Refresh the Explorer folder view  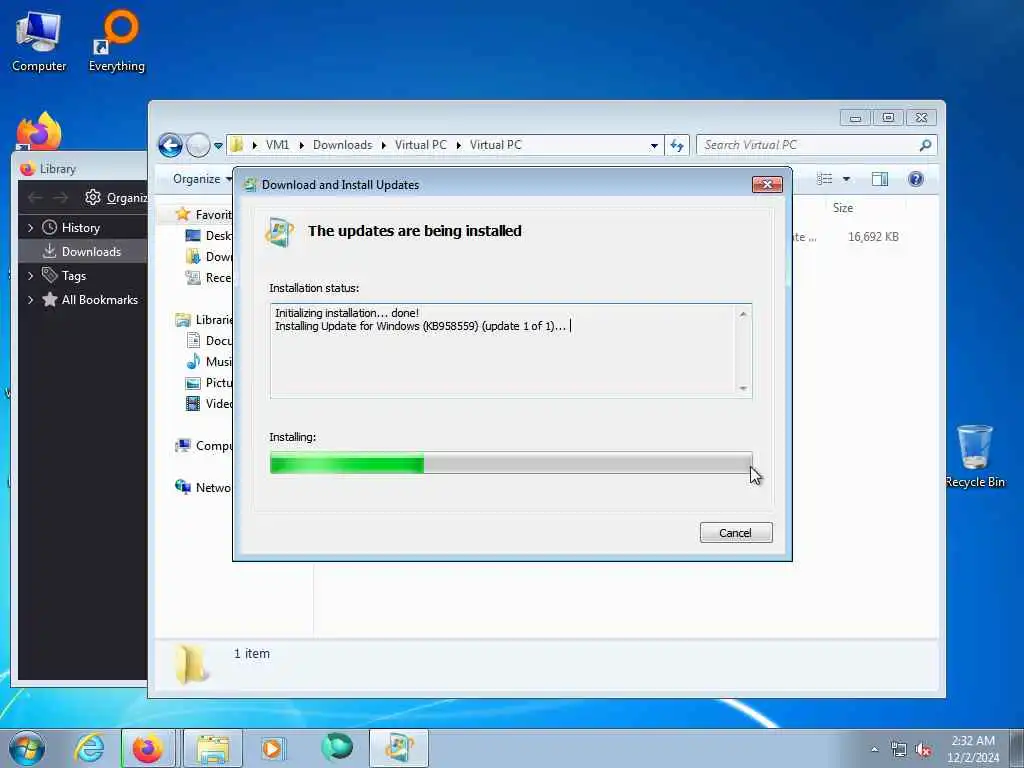point(677,146)
